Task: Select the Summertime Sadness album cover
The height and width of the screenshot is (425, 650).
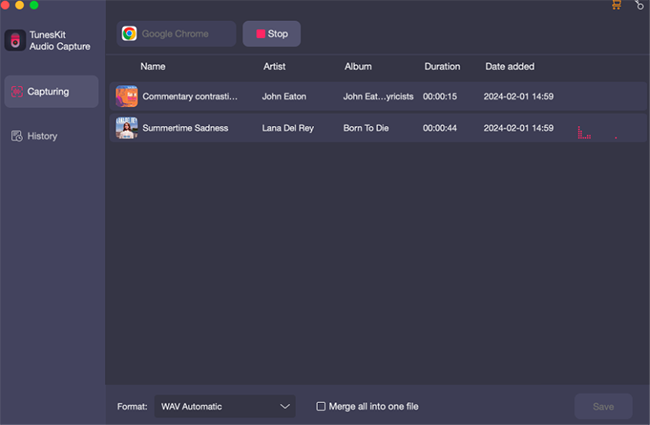Action: tap(126, 128)
